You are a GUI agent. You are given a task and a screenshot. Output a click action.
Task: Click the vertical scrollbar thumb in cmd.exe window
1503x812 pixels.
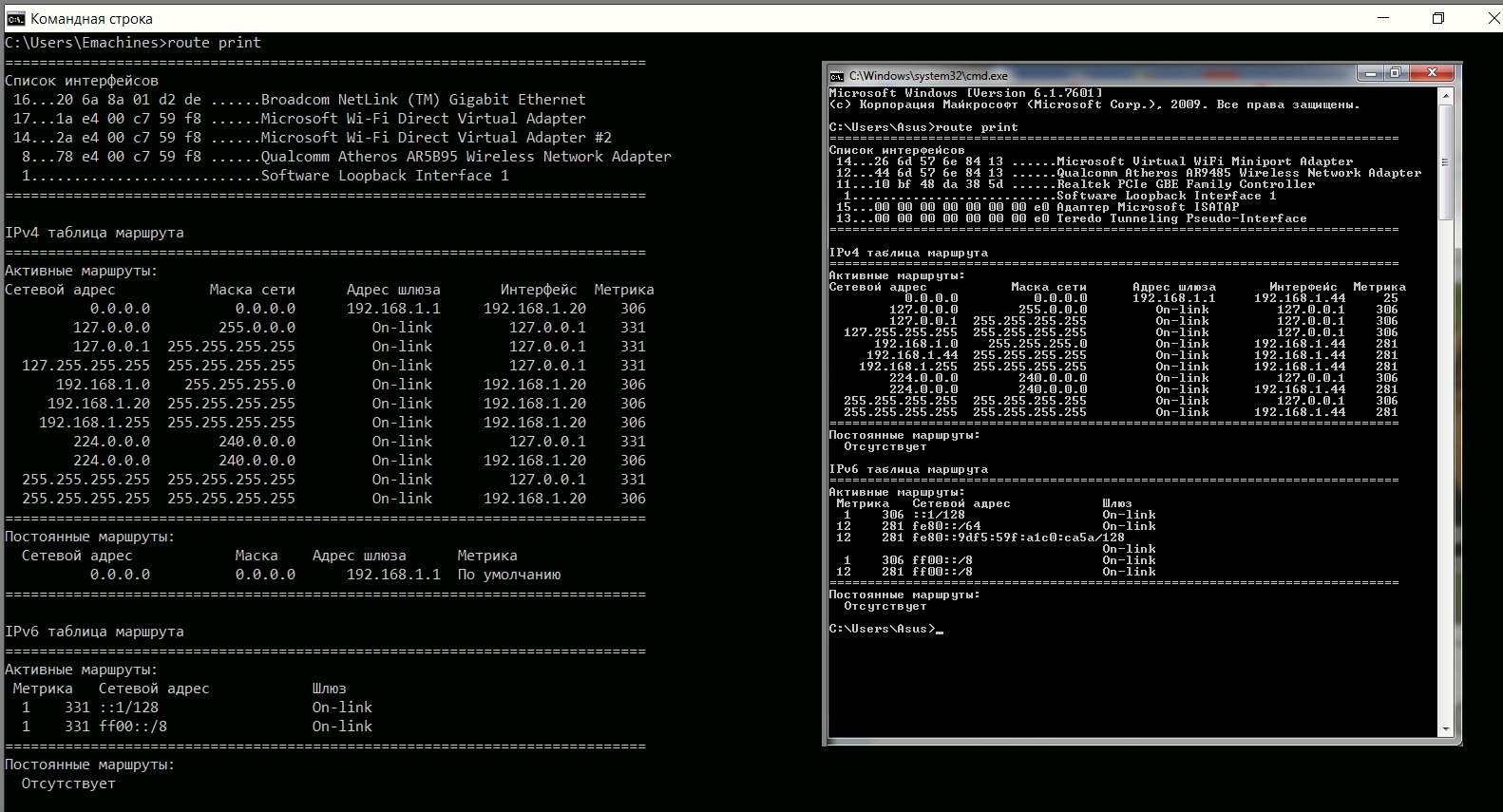click(x=1446, y=162)
